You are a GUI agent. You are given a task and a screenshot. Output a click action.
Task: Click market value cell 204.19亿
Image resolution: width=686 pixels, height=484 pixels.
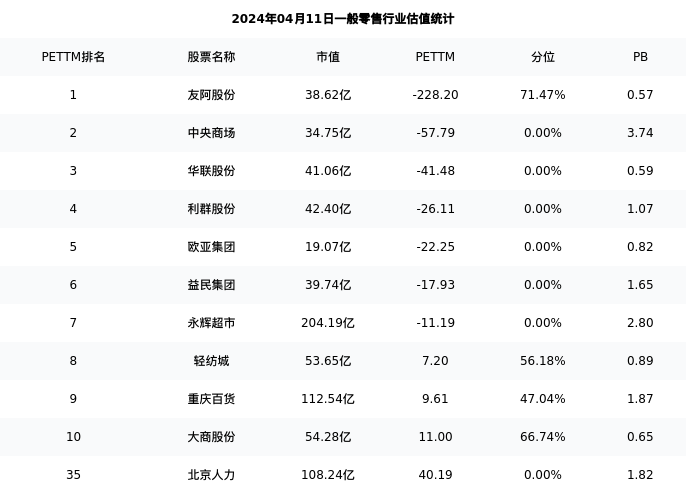328,323
